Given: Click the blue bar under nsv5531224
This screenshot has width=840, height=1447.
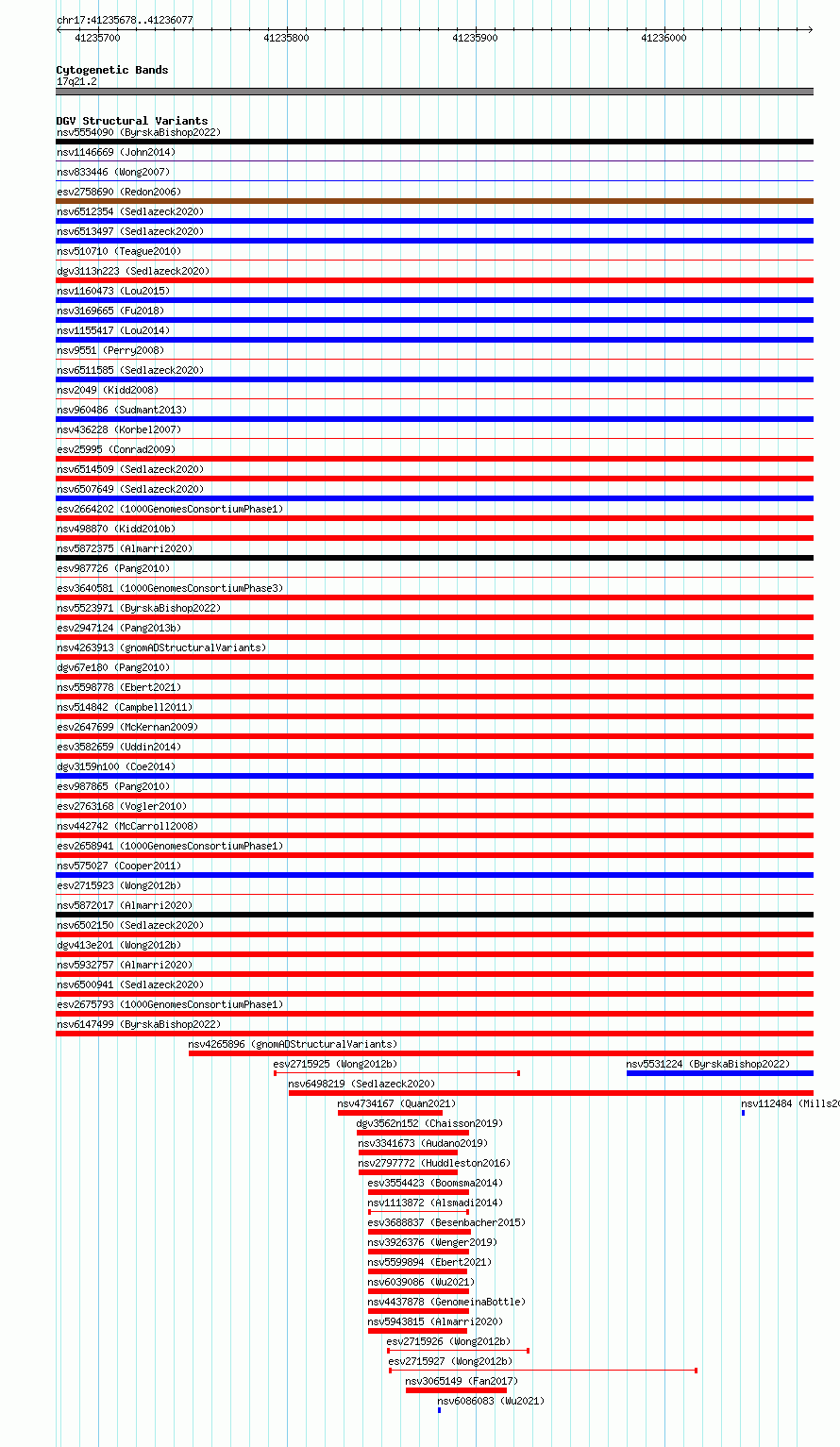Looking at the screenshot, I should click(x=720, y=1073).
